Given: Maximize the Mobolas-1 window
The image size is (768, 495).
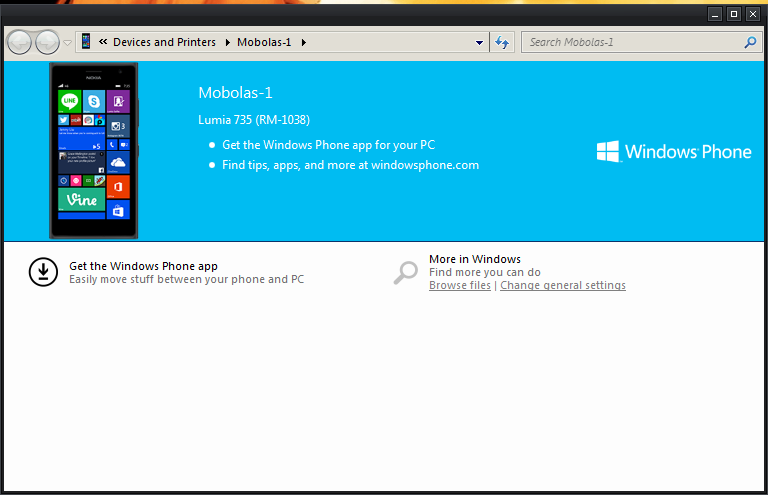Looking at the screenshot, I should (734, 14).
